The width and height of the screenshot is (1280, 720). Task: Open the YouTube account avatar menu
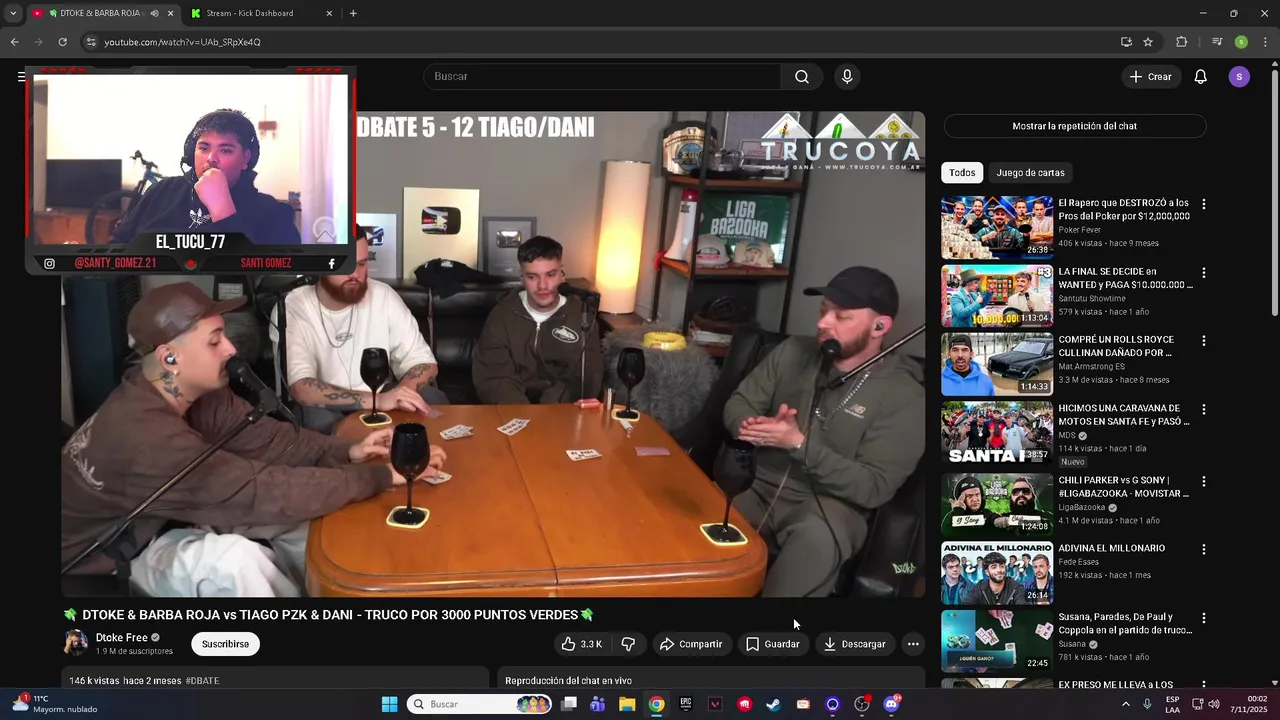click(x=1239, y=77)
